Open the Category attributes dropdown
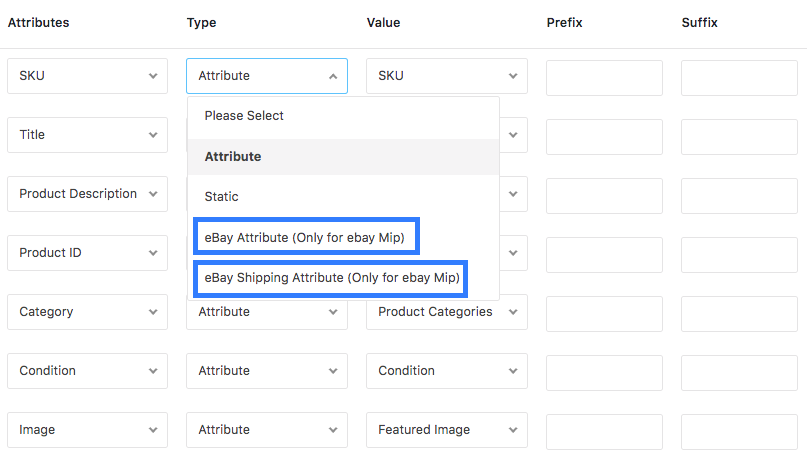The image size is (807, 460). coord(87,312)
